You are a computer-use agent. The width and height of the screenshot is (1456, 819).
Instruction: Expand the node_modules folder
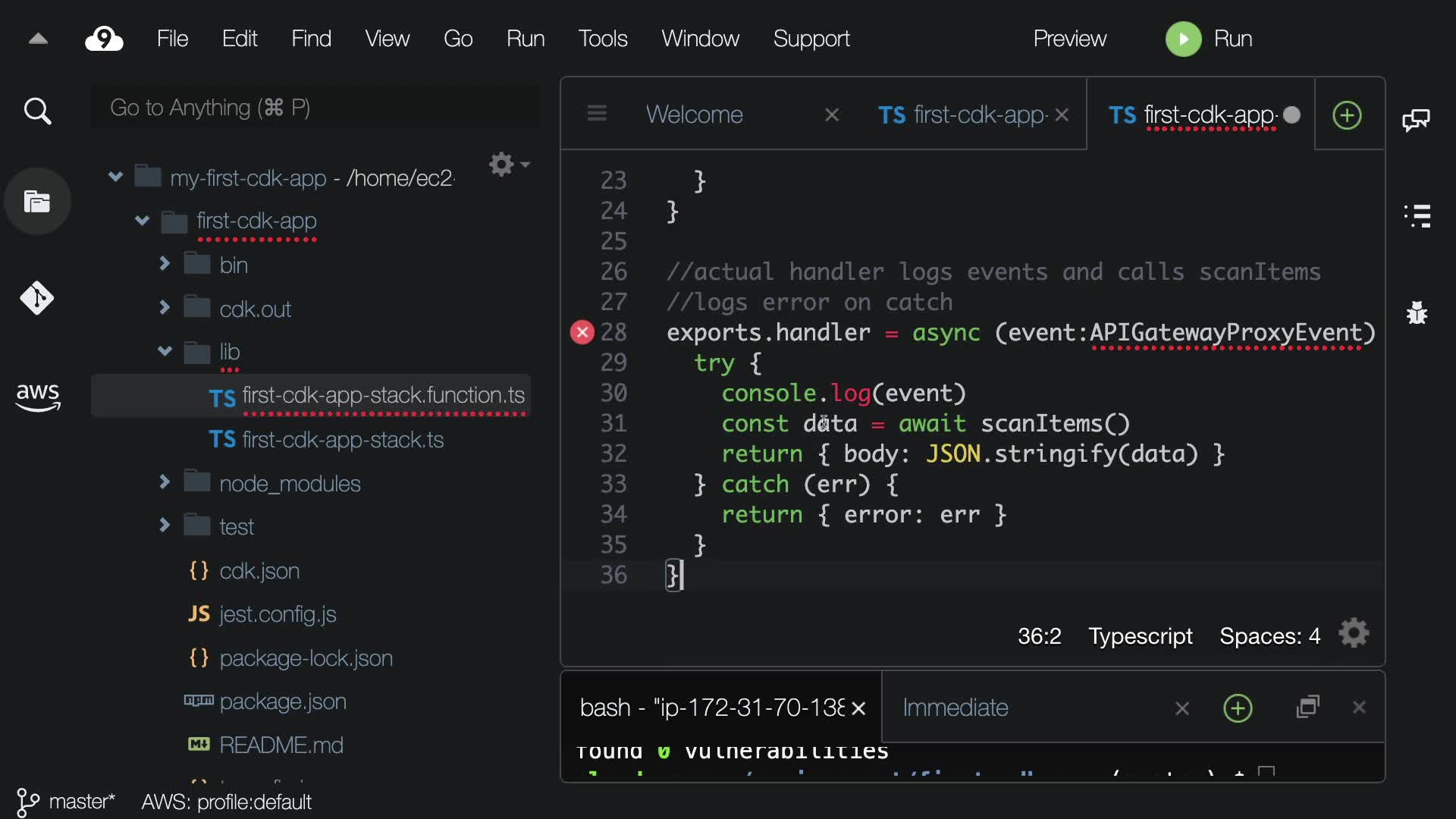165,482
